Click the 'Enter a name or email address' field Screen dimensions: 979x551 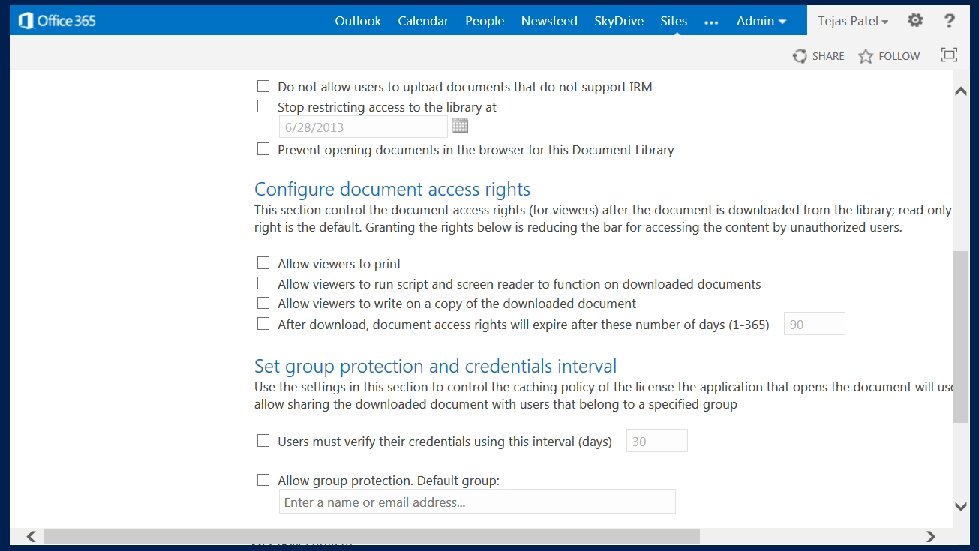[477, 502]
